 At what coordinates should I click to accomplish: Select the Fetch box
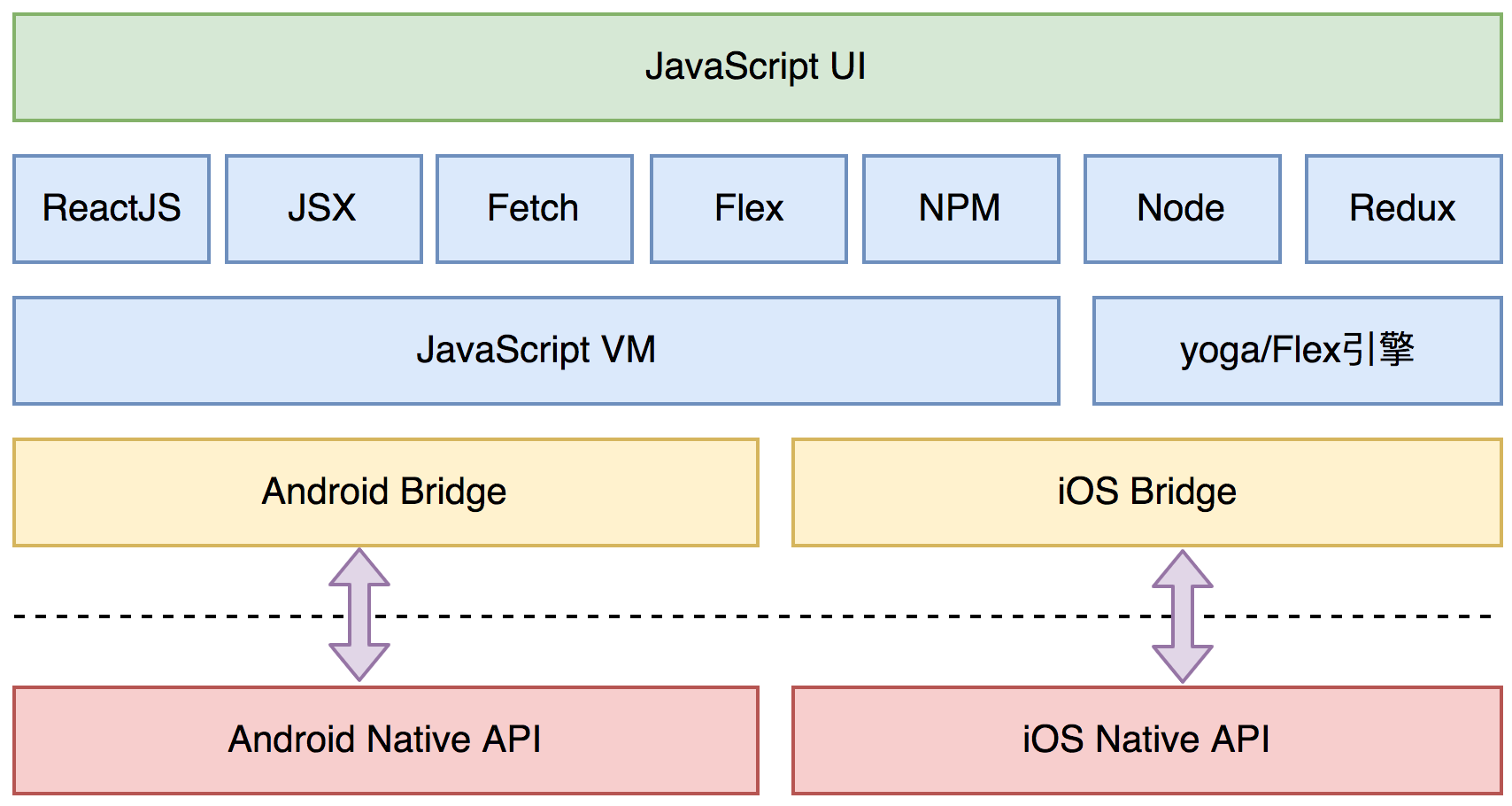point(535,209)
